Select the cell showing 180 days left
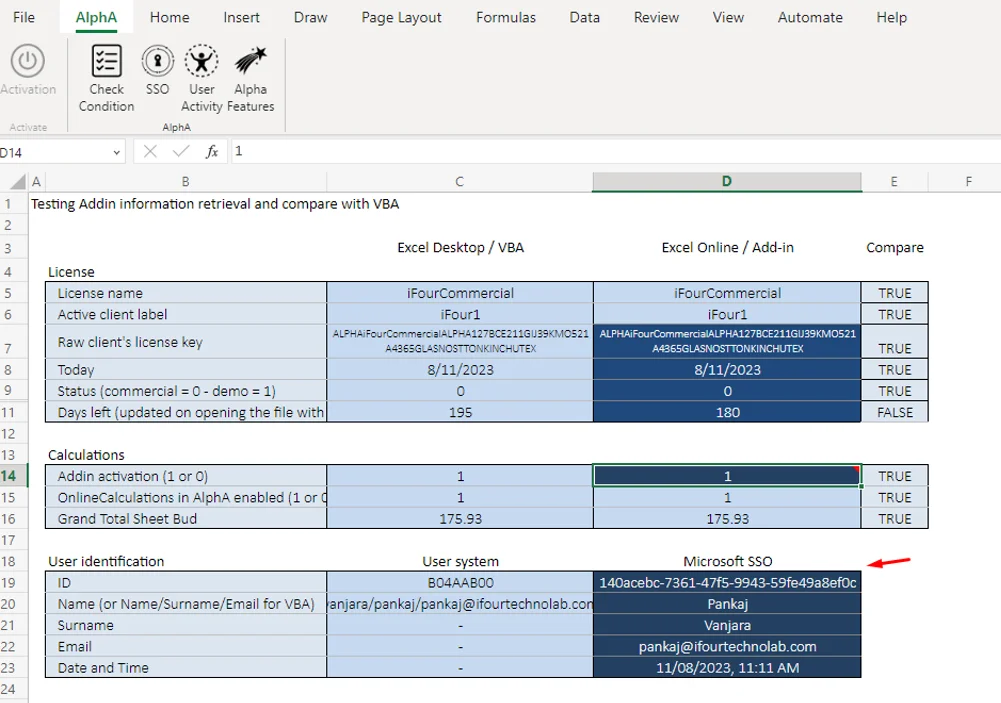 pos(727,412)
